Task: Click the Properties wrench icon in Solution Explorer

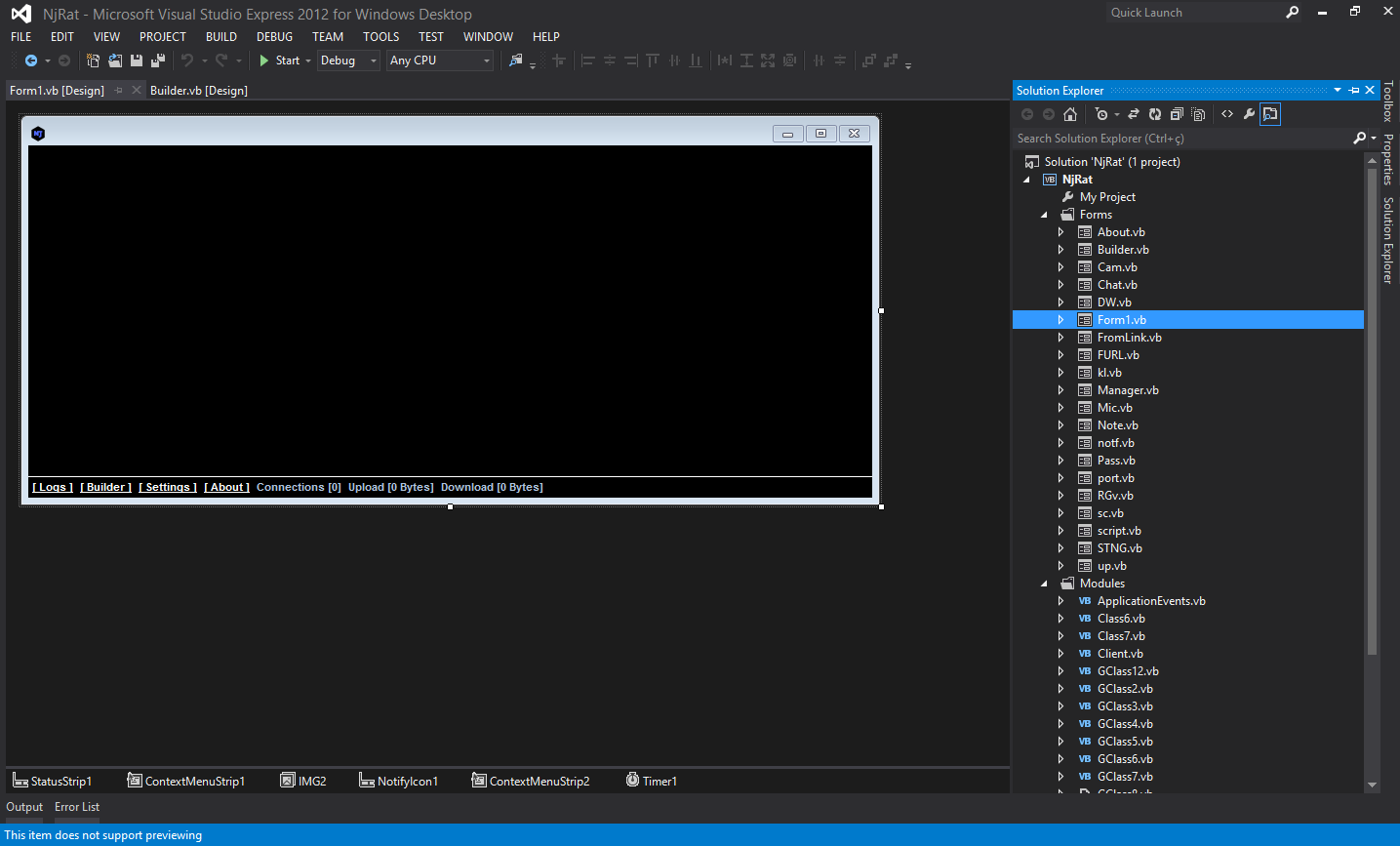Action: [1249, 114]
